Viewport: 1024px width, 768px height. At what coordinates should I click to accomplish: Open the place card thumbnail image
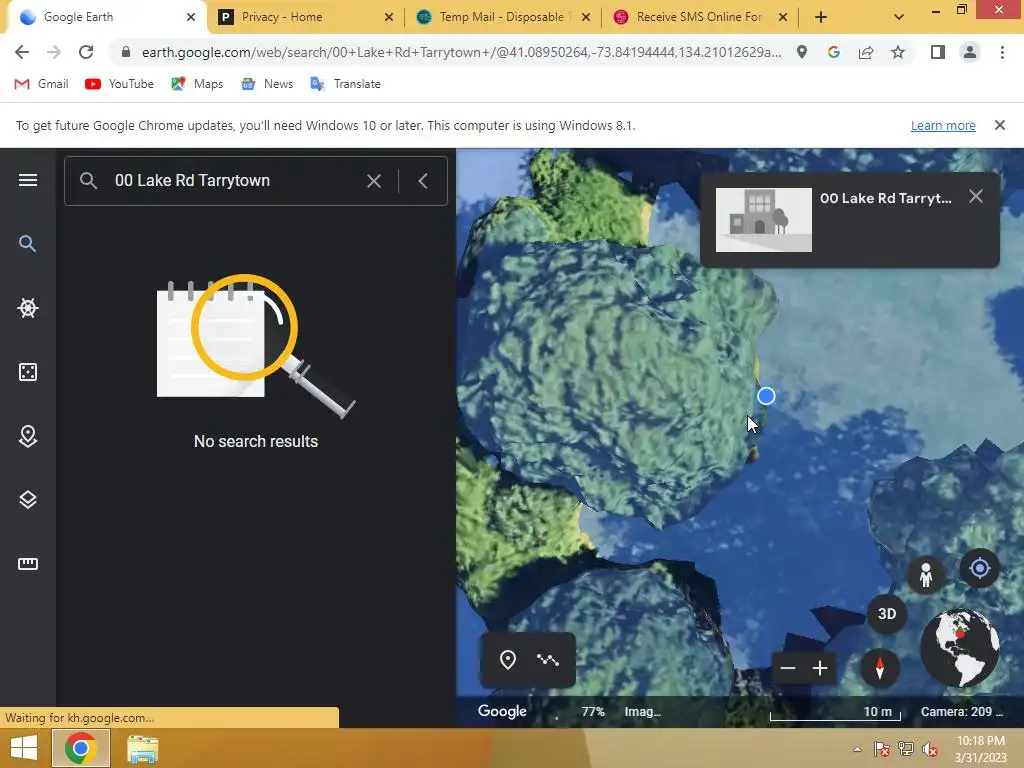click(763, 220)
